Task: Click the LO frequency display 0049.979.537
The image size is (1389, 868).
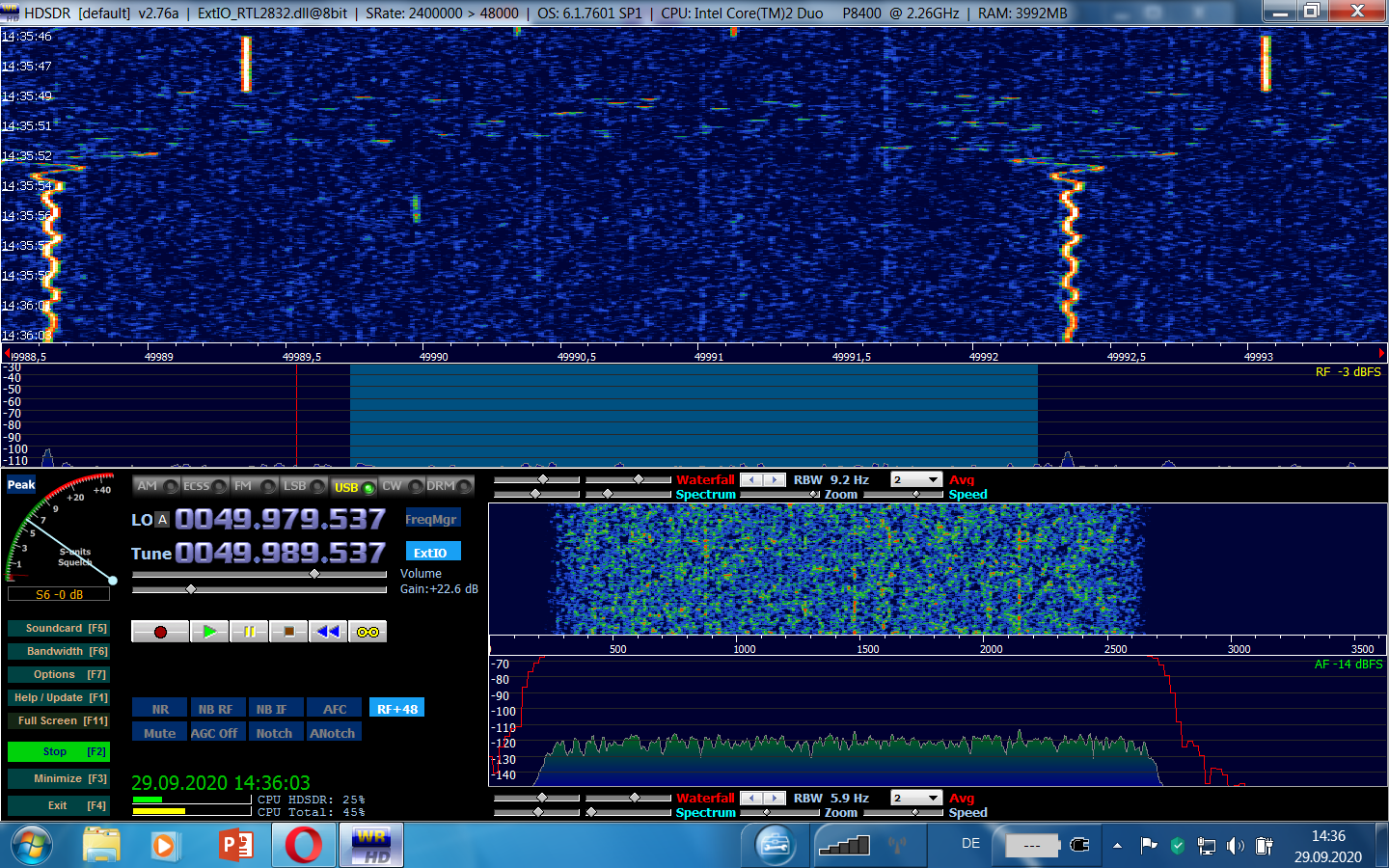Action: point(281,519)
